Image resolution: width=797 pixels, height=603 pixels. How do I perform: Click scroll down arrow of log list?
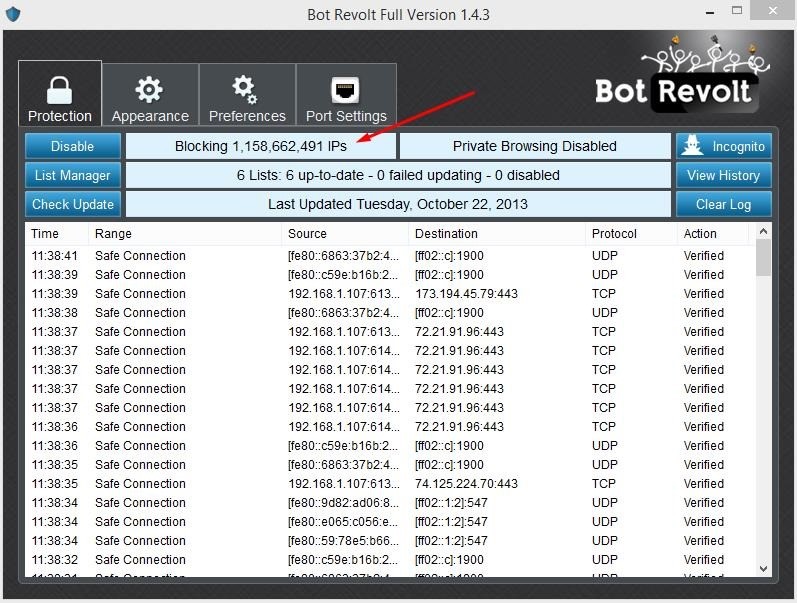click(763, 569)
